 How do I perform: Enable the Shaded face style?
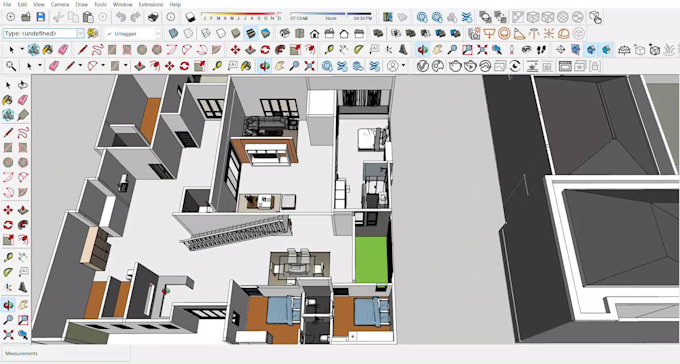pyautogui.click(x=235, y=33)
